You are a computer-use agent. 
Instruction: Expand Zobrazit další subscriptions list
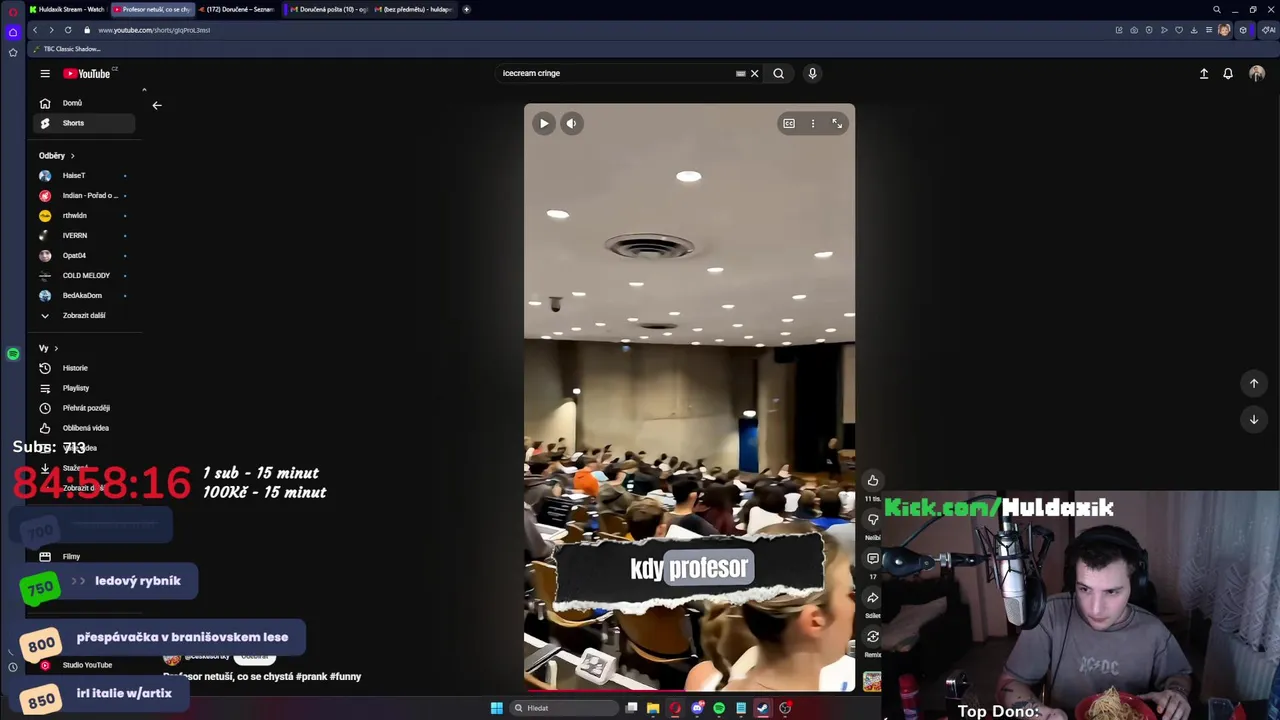[x=84, y=315]
